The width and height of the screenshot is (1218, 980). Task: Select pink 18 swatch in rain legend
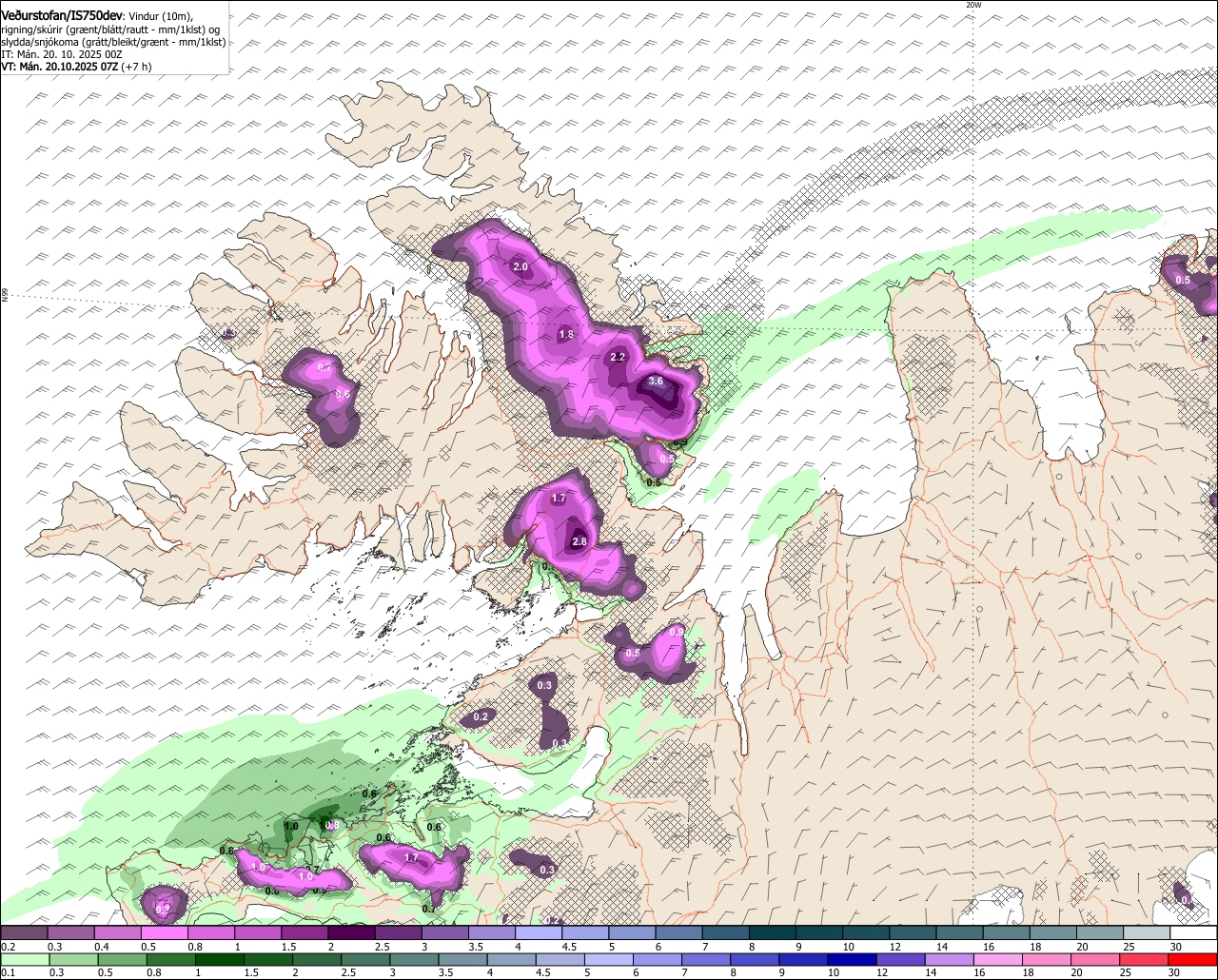point(1047,959)
